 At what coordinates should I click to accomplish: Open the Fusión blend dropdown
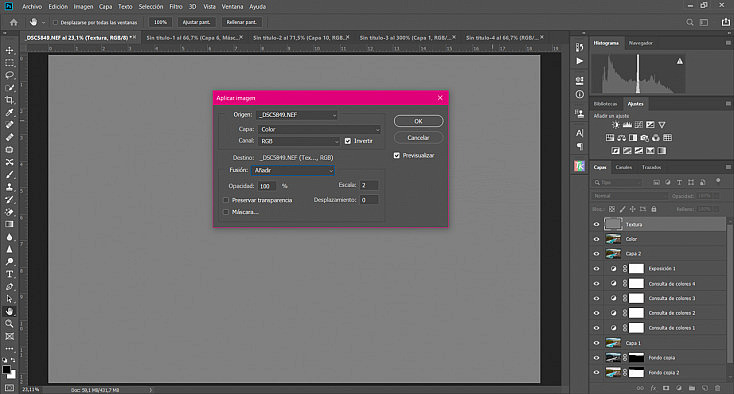[293, 170]
